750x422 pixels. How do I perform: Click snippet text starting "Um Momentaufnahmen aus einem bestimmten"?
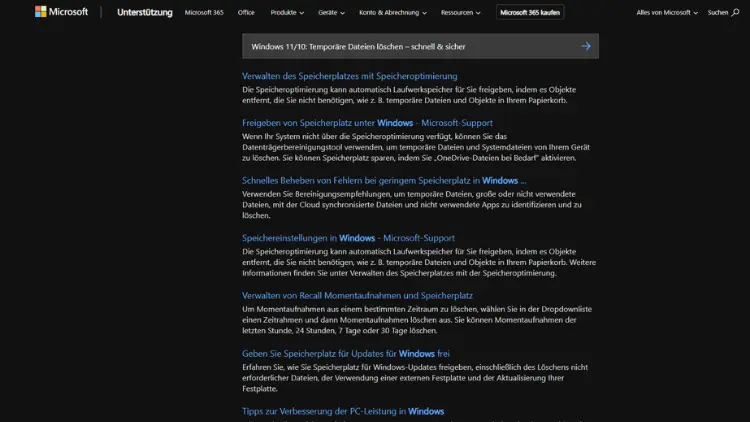(417, 320)
